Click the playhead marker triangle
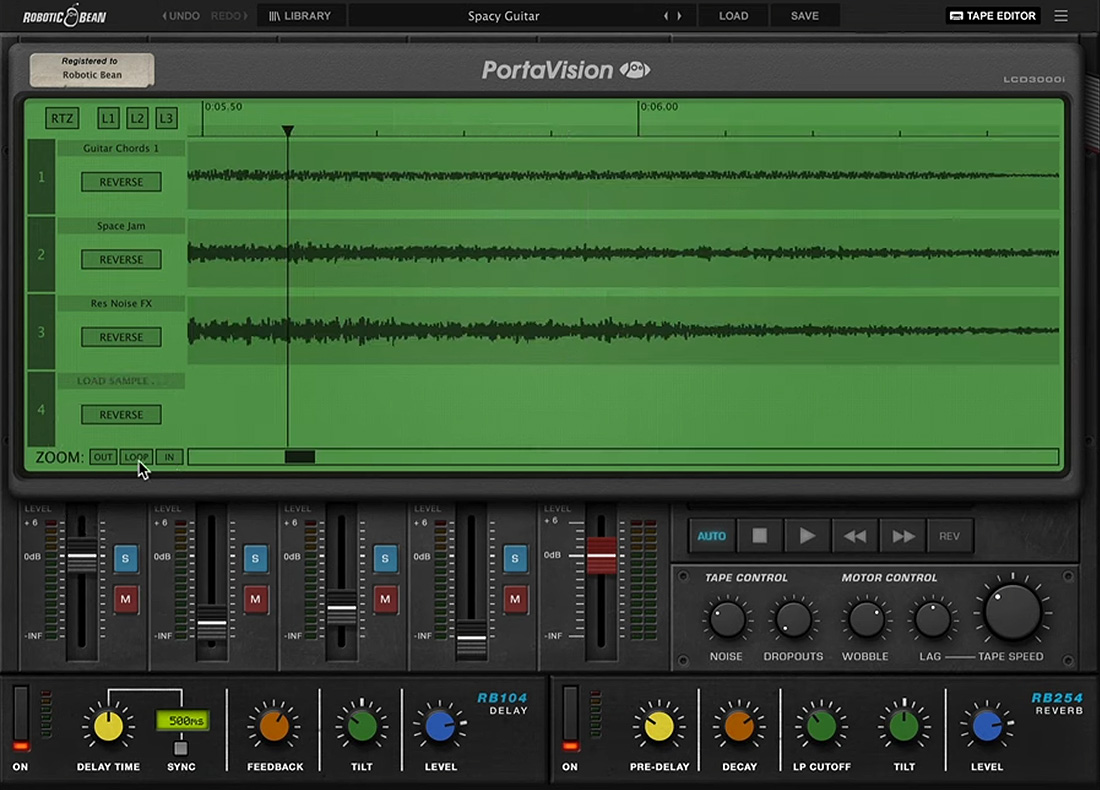Screen dimensions: 1100x790 288,131
